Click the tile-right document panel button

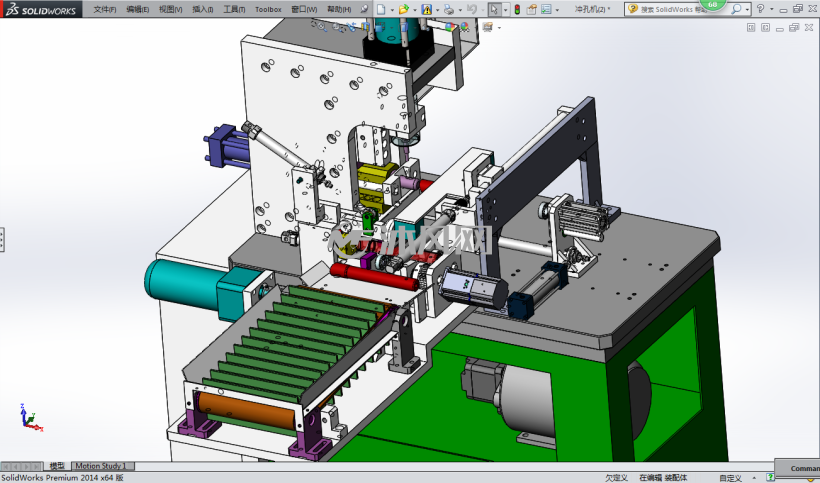(x=766, y=28)
